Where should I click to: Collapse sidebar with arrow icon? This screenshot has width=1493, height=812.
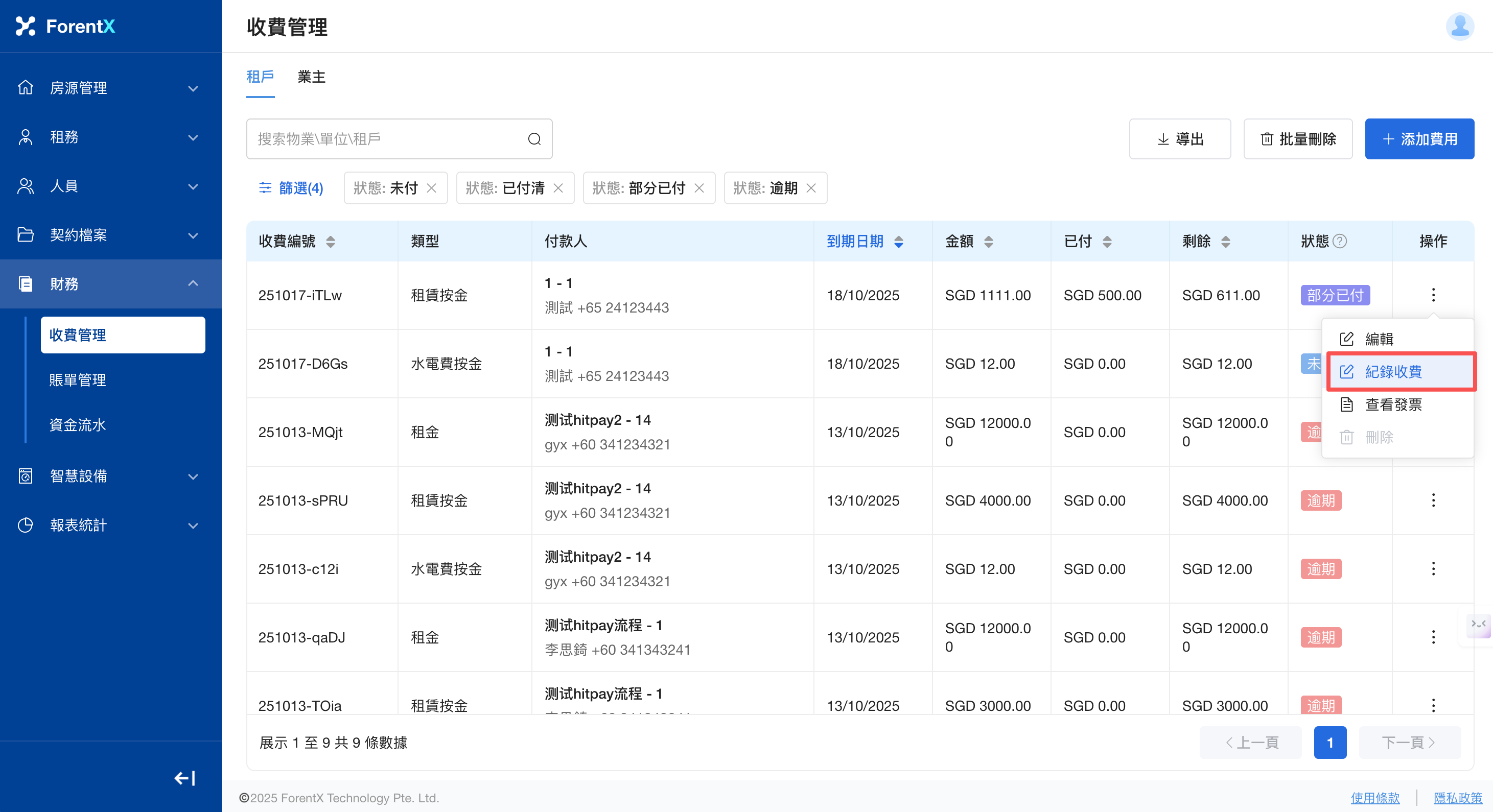[x=184, y=778]
